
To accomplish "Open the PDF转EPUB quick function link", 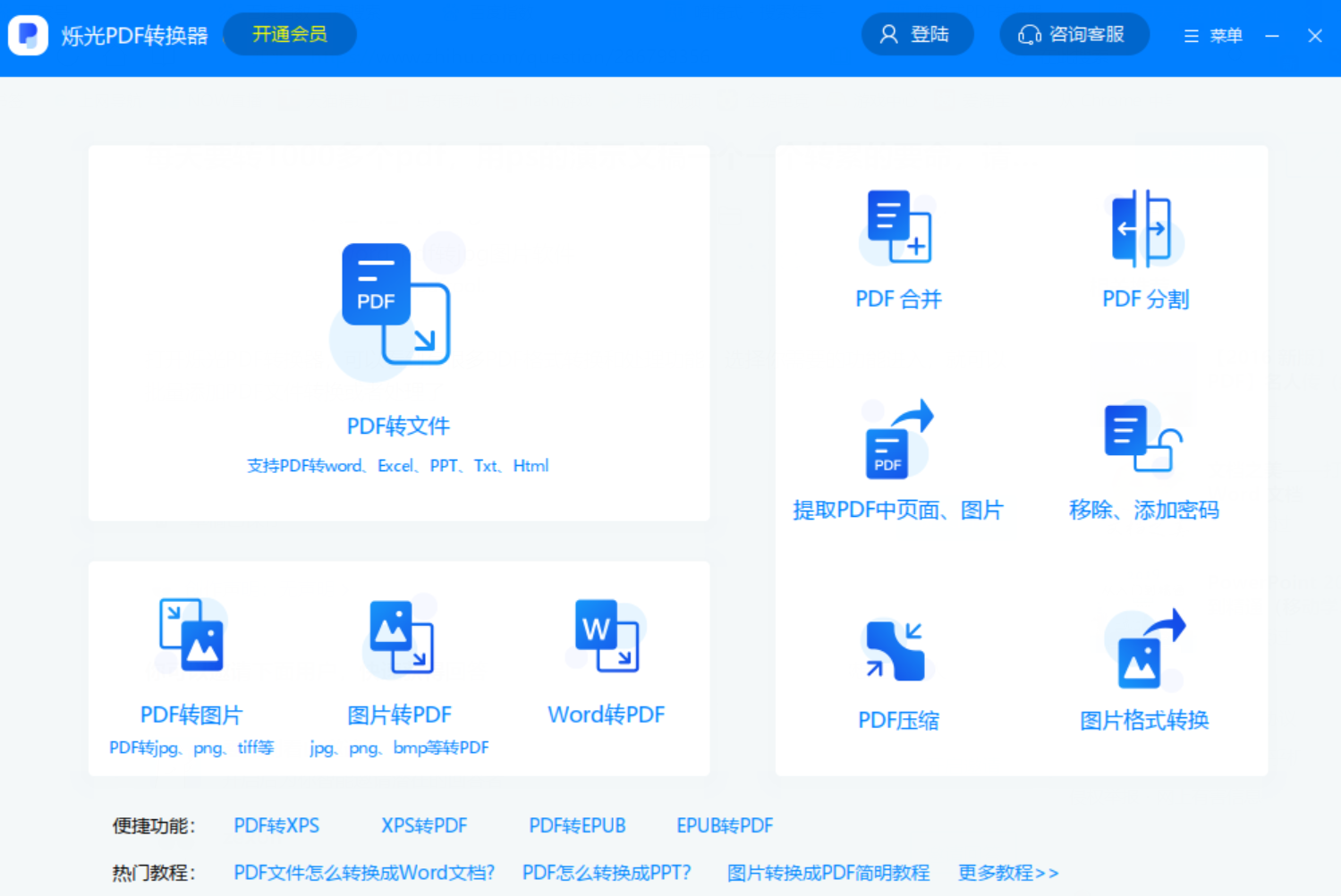I will 577,825.
